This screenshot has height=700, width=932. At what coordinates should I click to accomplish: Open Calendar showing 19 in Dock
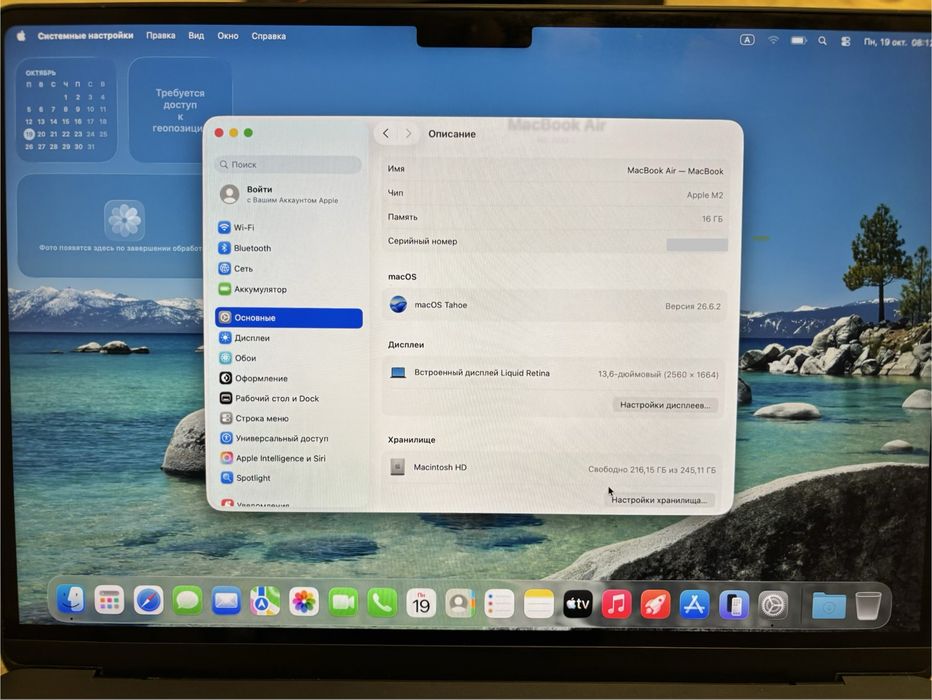tap(421, 604)
